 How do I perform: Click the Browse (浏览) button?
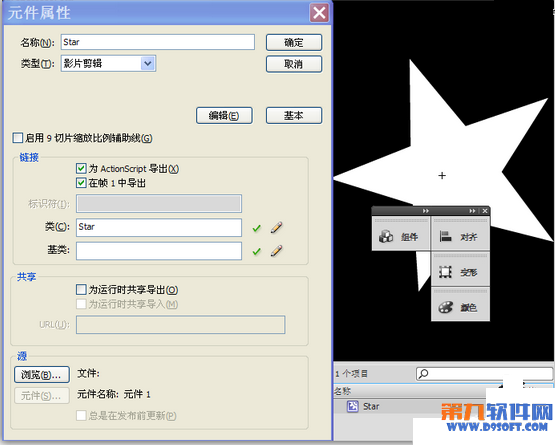point(42,375)
